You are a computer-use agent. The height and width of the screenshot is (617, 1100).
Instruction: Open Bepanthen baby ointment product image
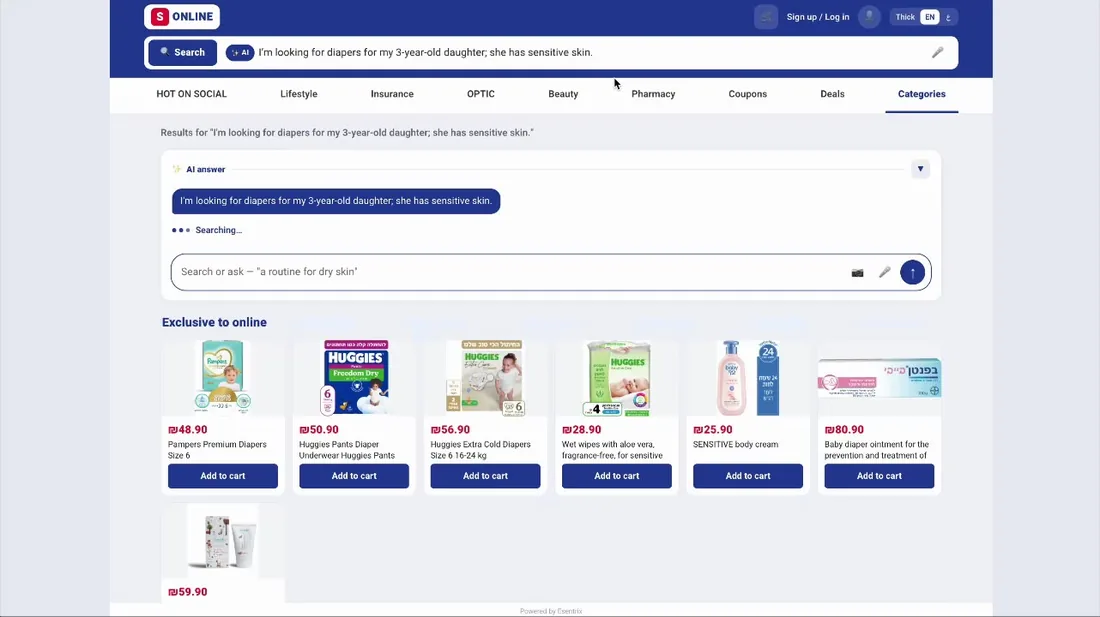pos(879,379)
